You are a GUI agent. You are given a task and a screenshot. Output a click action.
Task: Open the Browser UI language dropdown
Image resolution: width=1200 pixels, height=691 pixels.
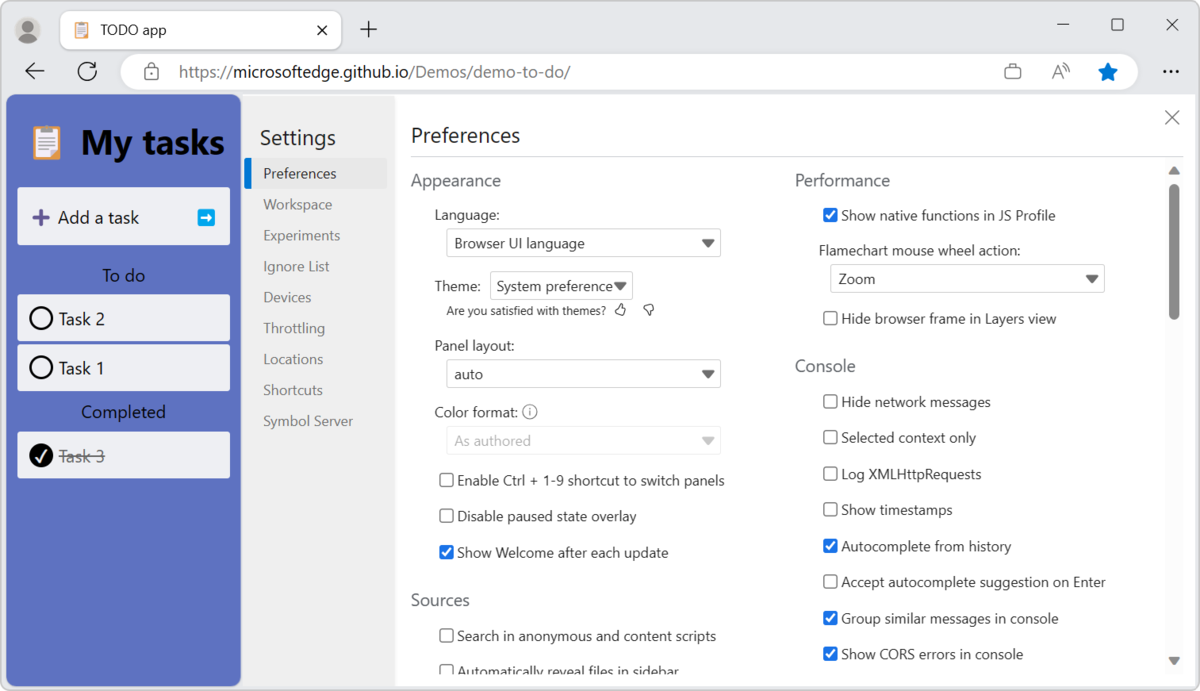click(583, 243)
